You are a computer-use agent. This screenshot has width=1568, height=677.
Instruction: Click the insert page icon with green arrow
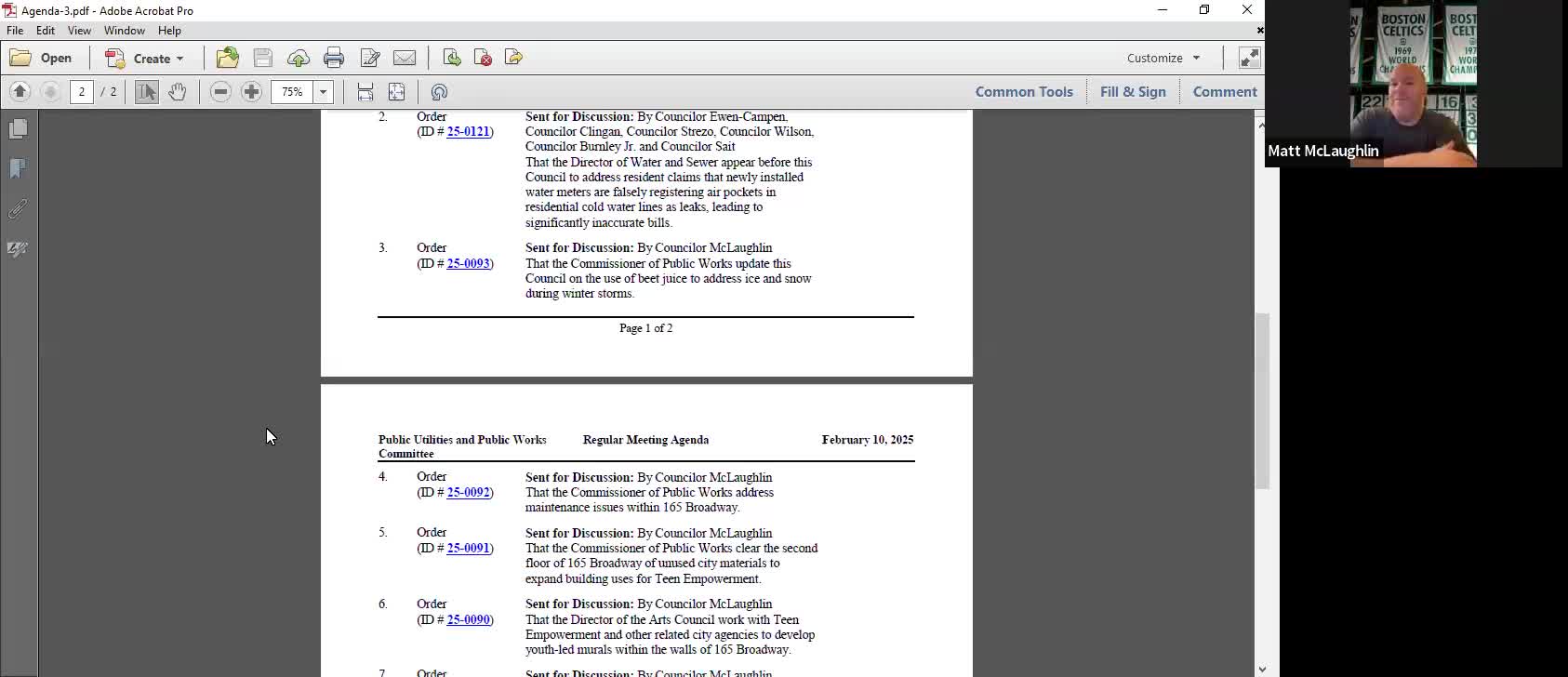pos(452,58)
